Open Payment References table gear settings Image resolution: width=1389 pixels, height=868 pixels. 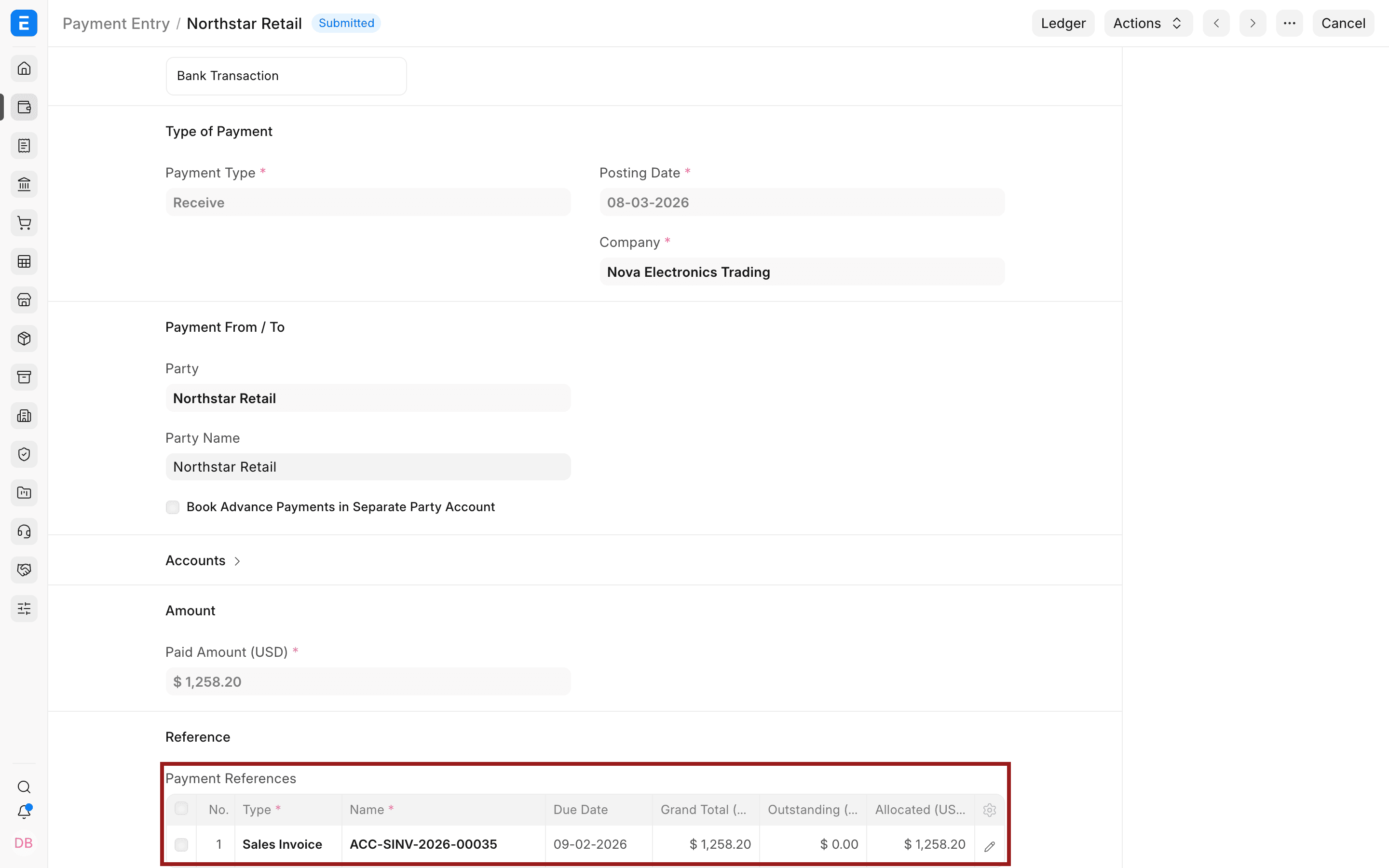click(x=990, y=810)
